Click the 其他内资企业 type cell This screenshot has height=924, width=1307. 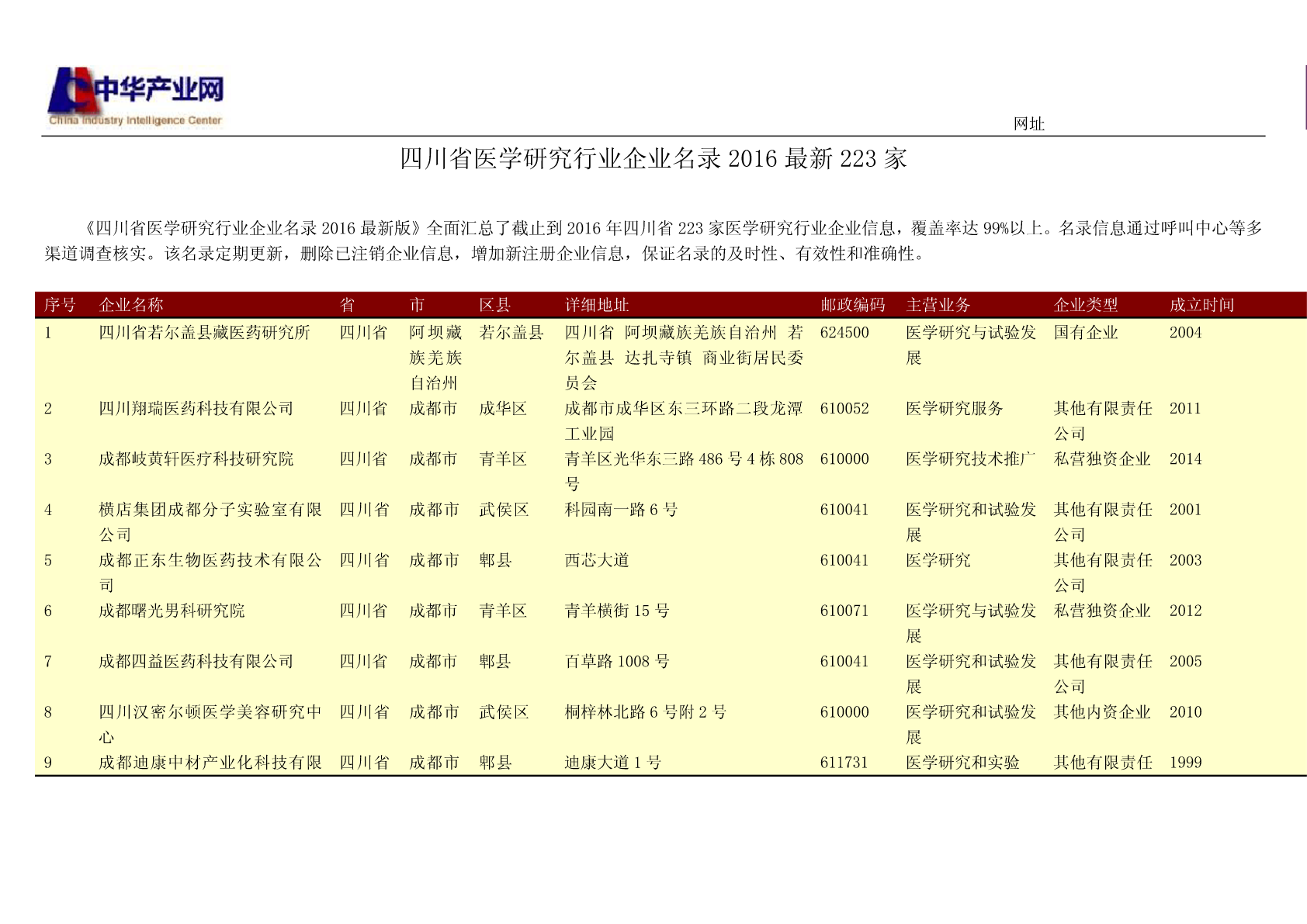tap(1102, 712)
